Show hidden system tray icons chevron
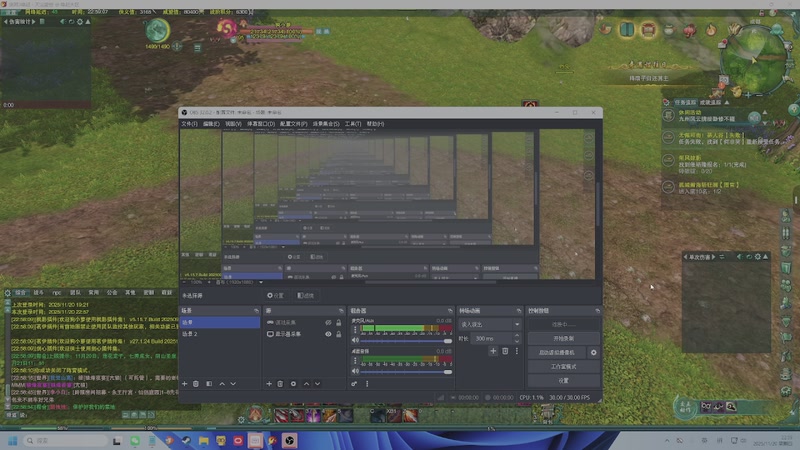 tap(667, 440)
